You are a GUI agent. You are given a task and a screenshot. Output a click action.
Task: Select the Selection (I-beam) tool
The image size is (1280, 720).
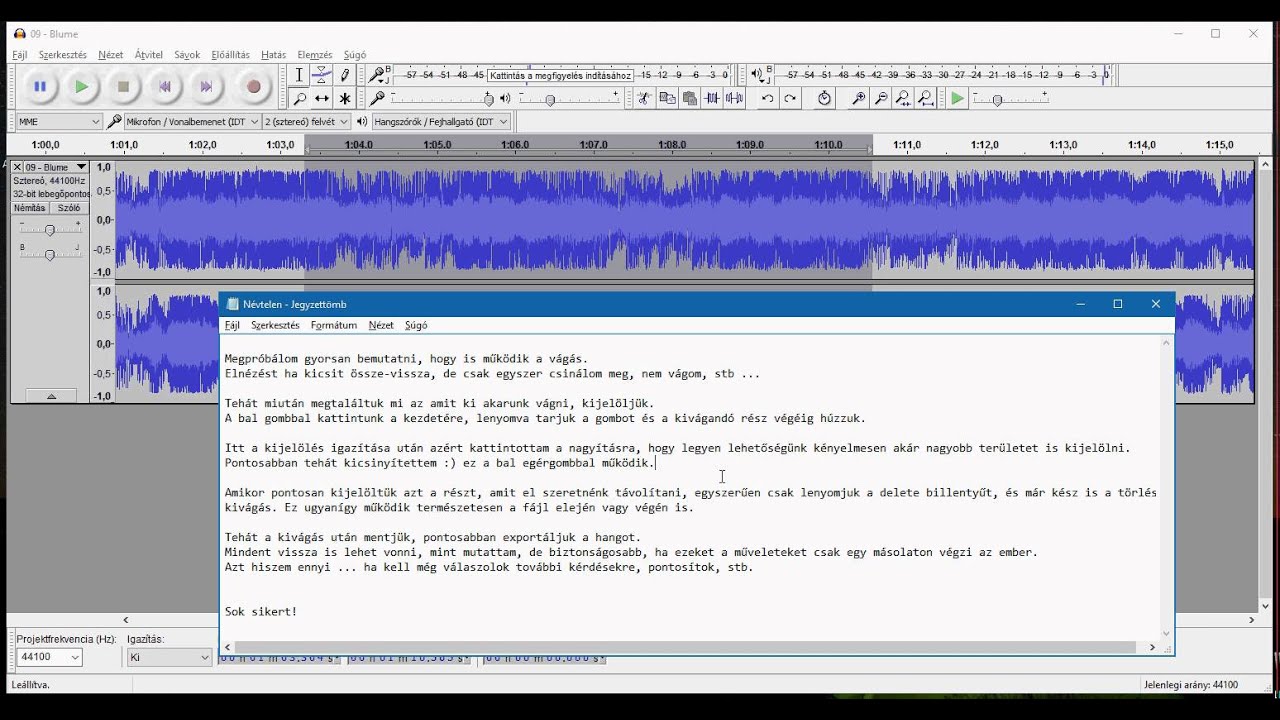point(299,75)
